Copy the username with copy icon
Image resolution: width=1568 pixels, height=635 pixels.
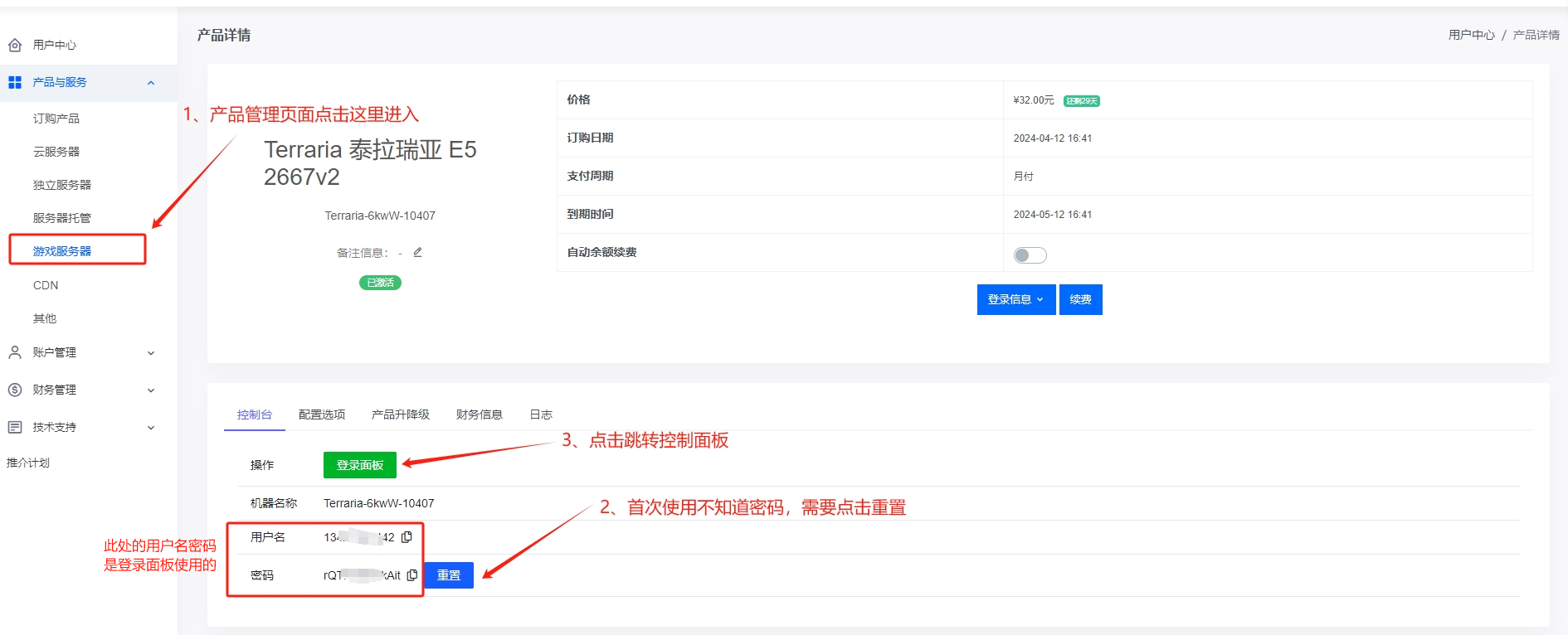pyautogui.click(x=407, y=537)
